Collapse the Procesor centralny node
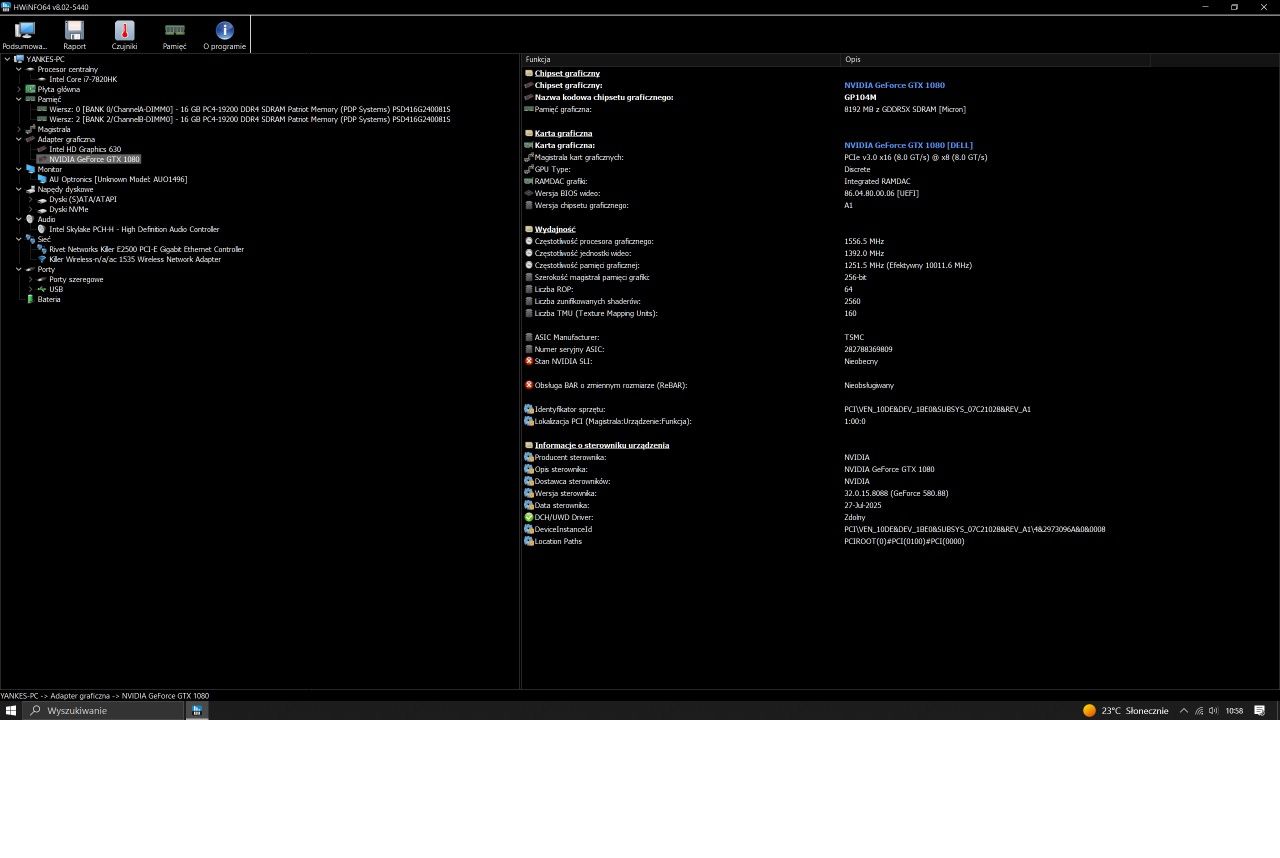 click(x=18, y=69)
